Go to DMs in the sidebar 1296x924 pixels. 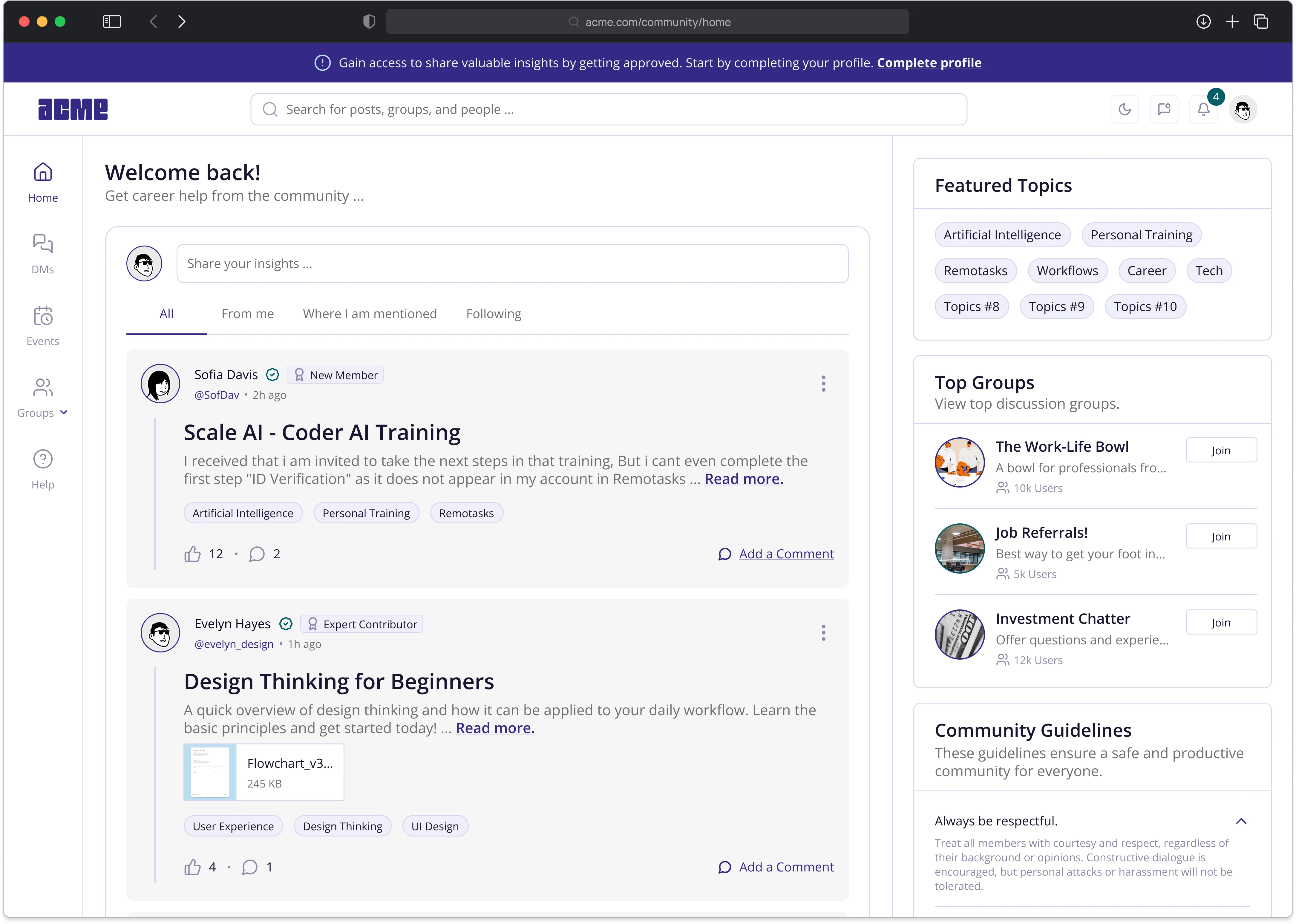pyautogui.click(x=43, y=254)
